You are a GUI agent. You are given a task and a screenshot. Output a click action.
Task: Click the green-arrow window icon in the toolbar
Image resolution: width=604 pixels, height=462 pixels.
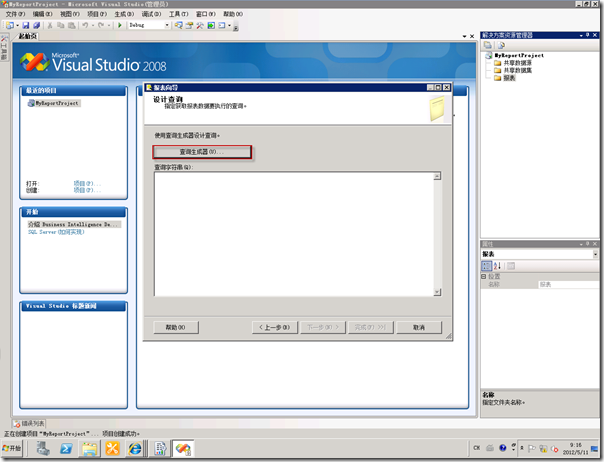211,25
